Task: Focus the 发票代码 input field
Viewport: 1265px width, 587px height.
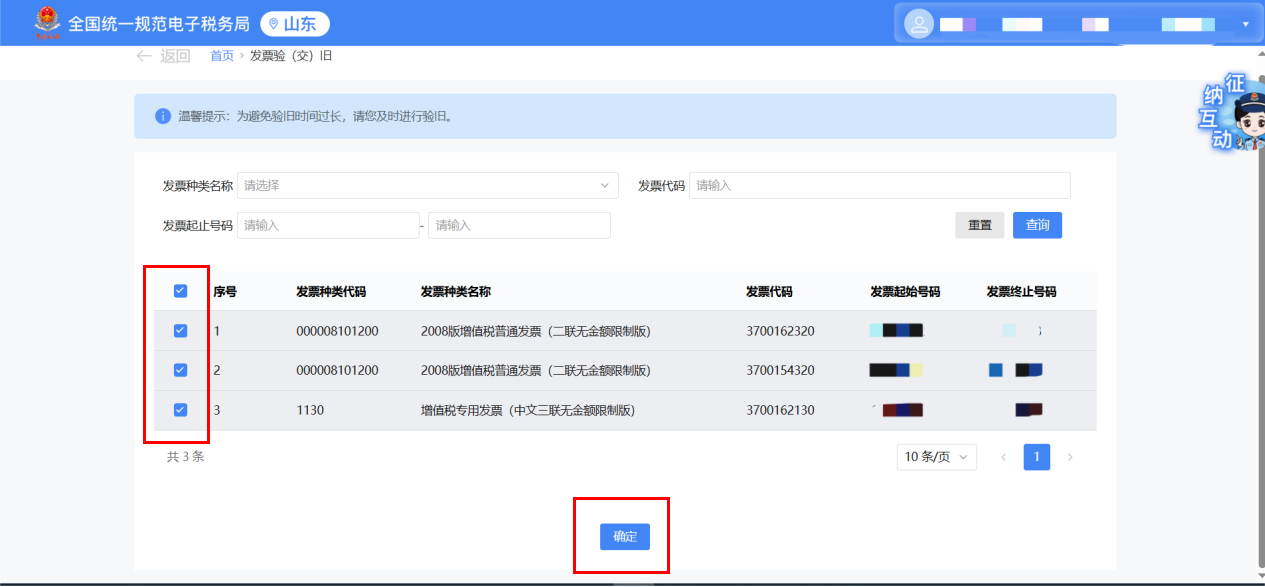Action: pyautogui.click(x=879, y=186)
